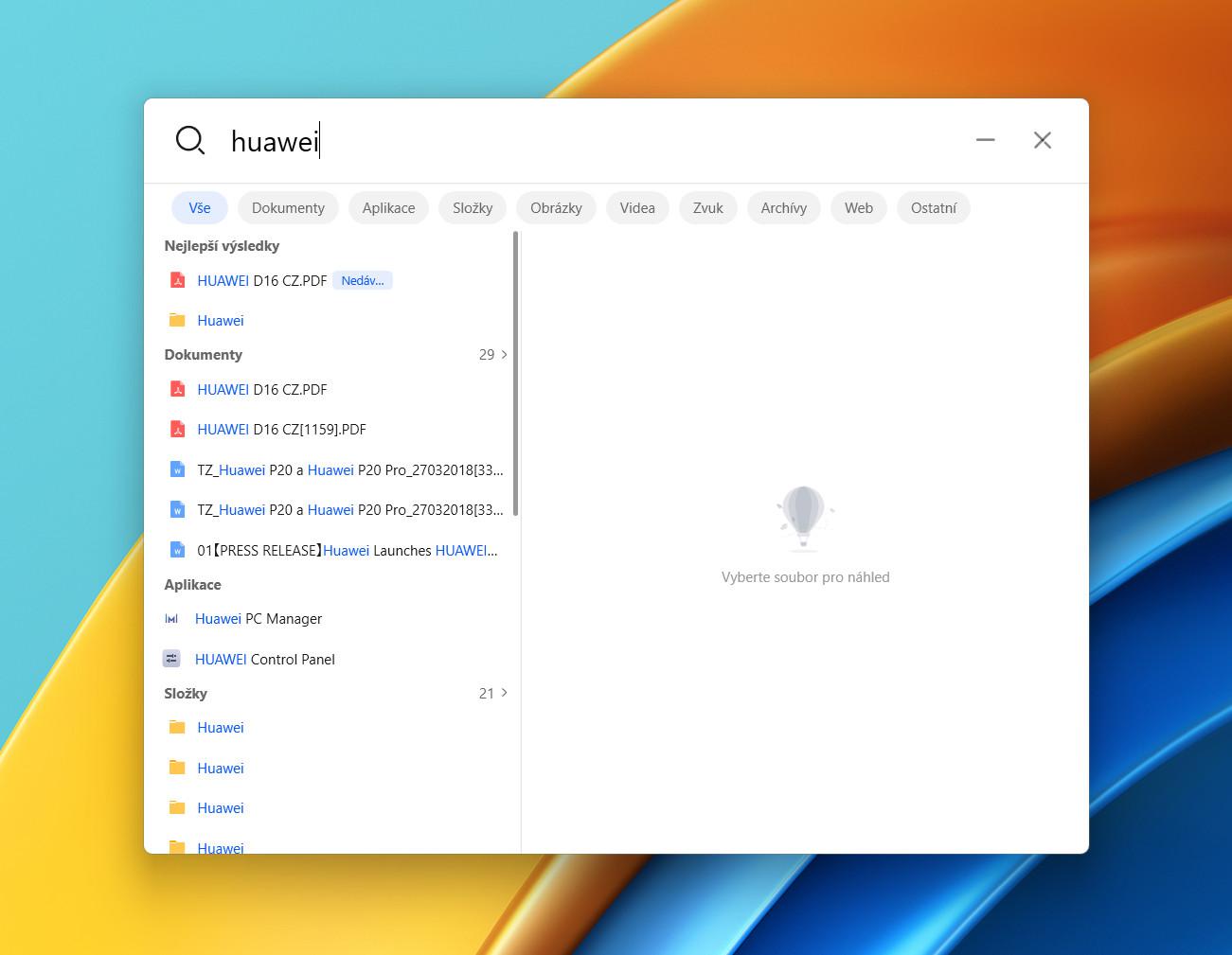Viewport: 1232px width, 955px height.
Task: Switch to the Dokumenty filter
Action: [x=288, y=208]
